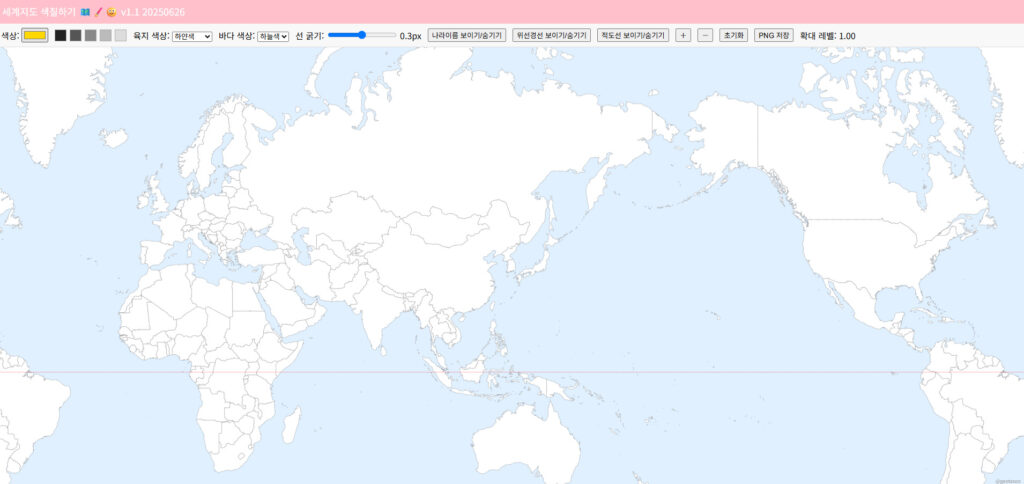Toggle 나라이름 보이기/숨기기 country names
Viewport: 1024px width, 484px height.
pos(467,35)
